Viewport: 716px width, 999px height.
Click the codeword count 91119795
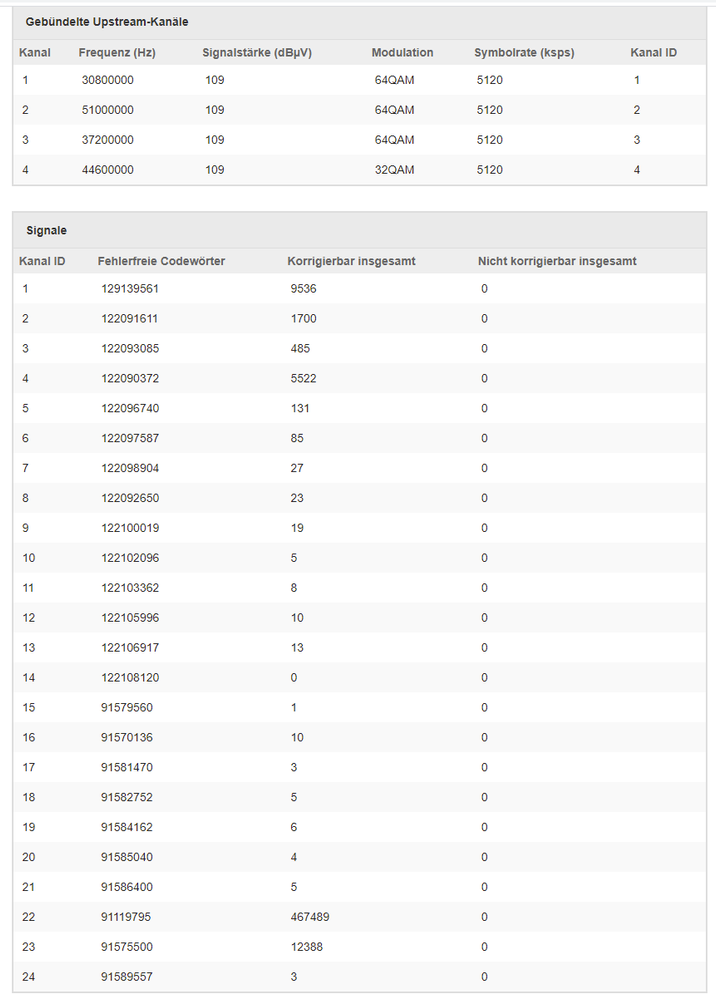pos(127,917)
